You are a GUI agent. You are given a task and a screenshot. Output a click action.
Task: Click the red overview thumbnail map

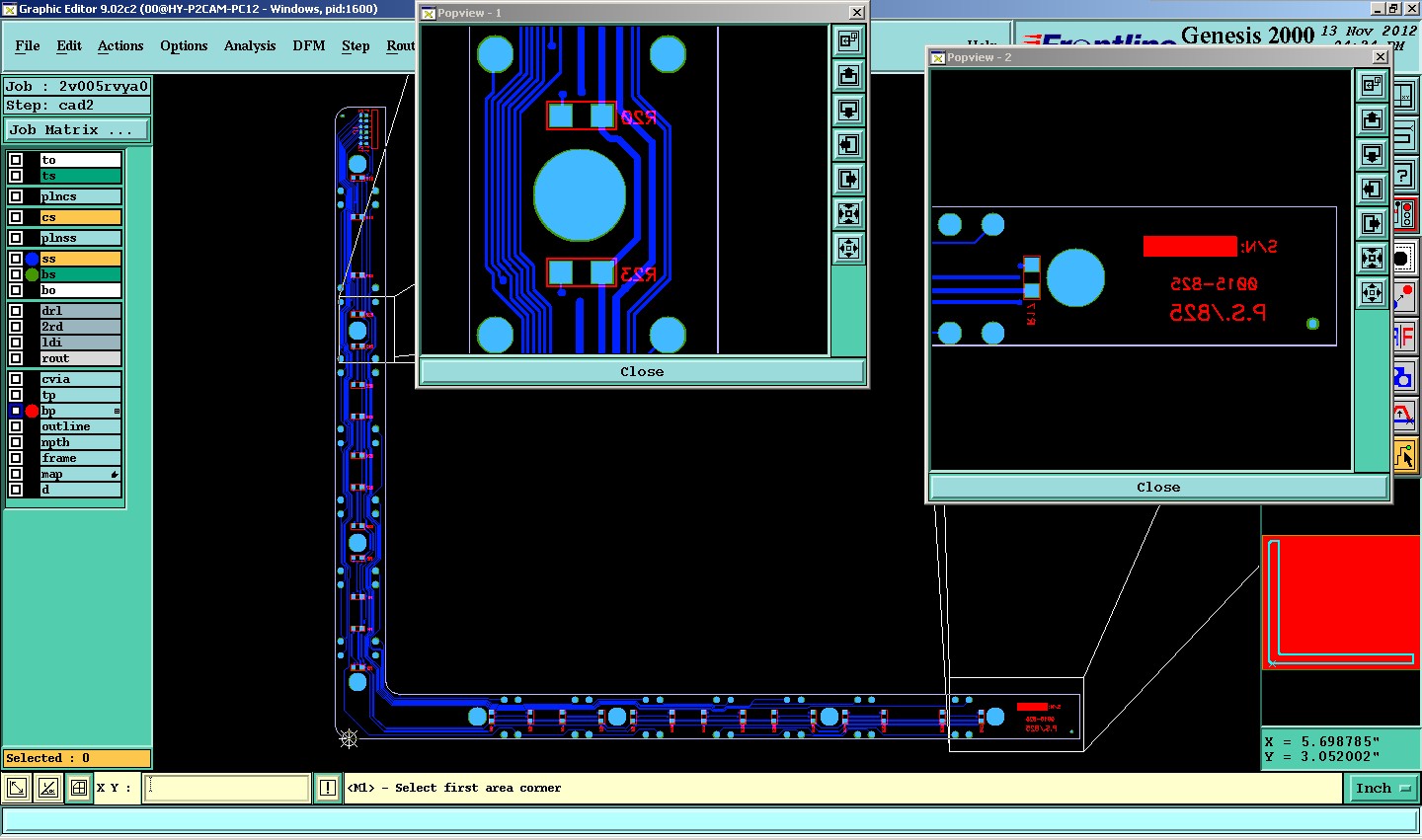[1341, 602]
